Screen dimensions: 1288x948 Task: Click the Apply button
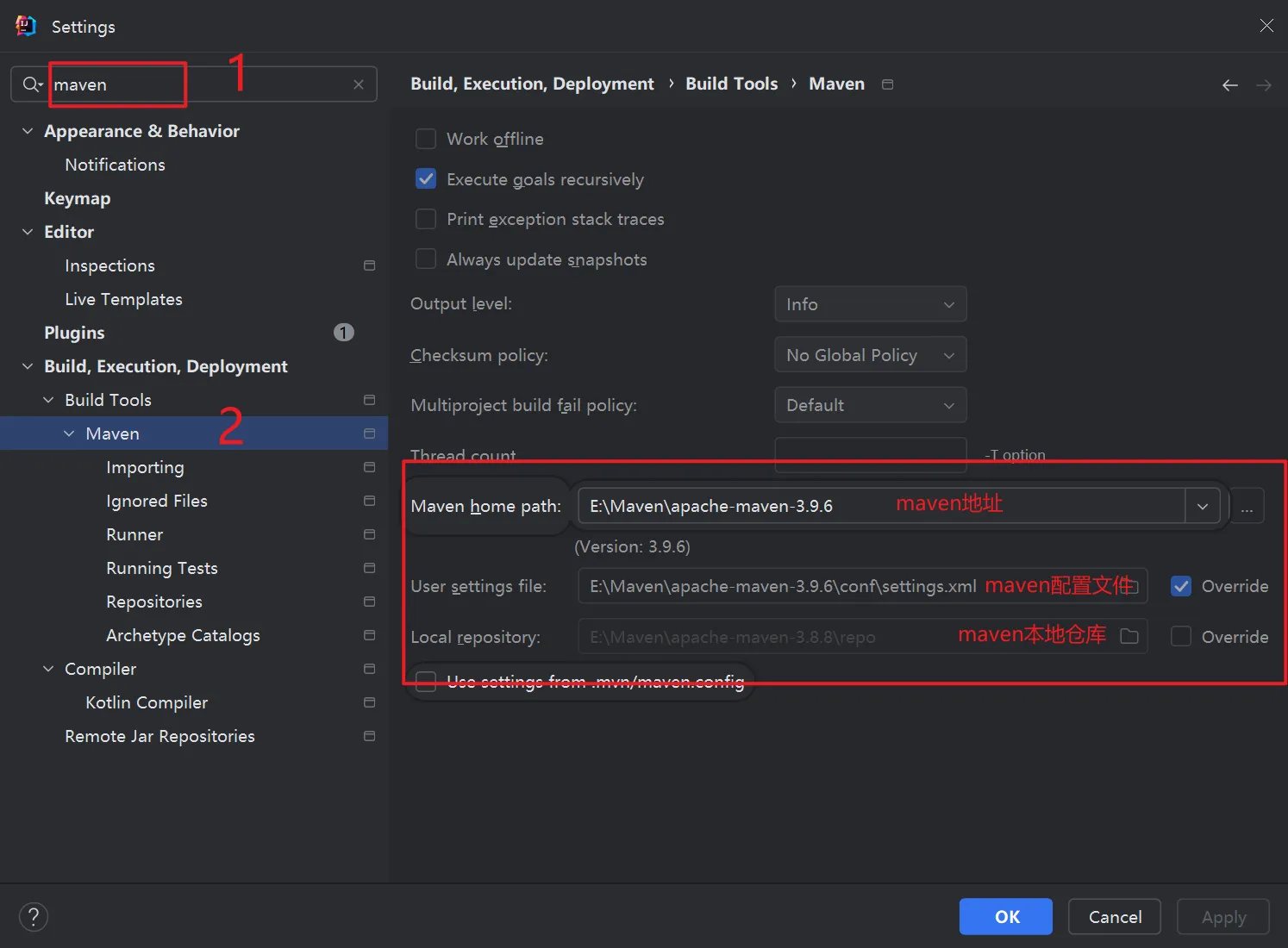pyautogui.click(x=1223, y=917)
